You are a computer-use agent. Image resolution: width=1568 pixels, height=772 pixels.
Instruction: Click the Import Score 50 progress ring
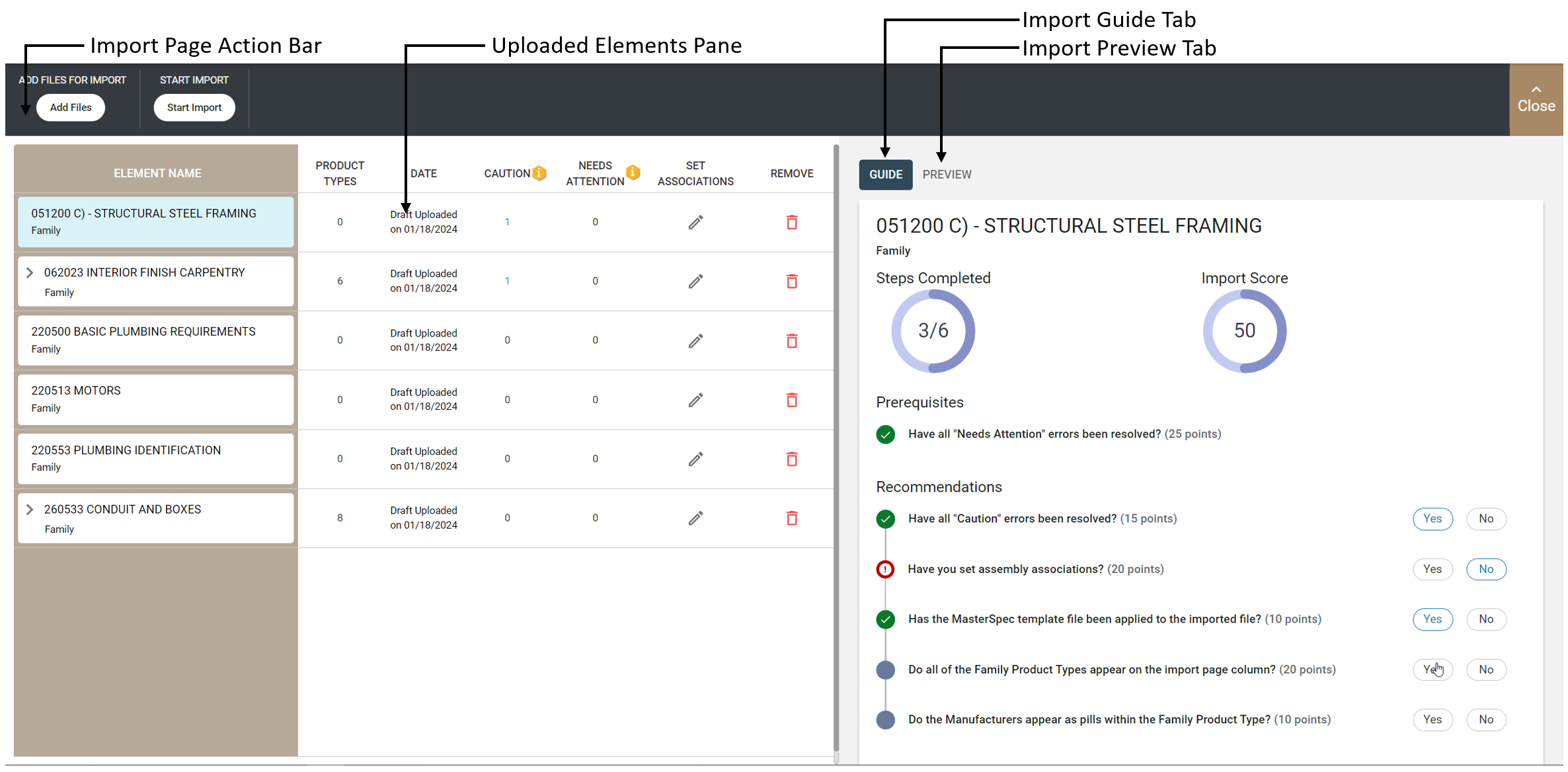pos(1243,330)
